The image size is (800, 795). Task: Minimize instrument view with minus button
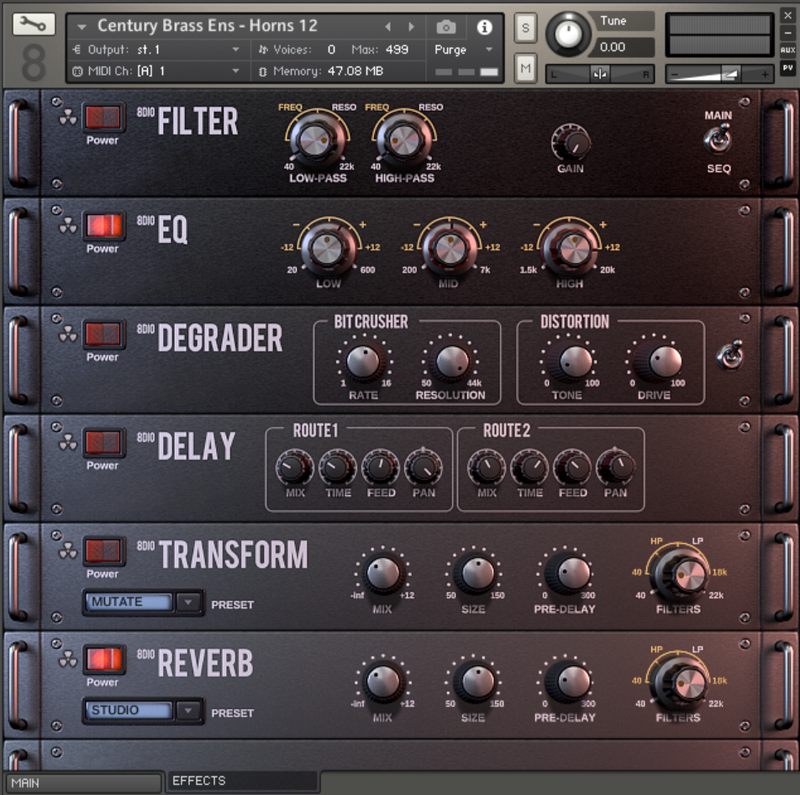(x=788, y=33)
